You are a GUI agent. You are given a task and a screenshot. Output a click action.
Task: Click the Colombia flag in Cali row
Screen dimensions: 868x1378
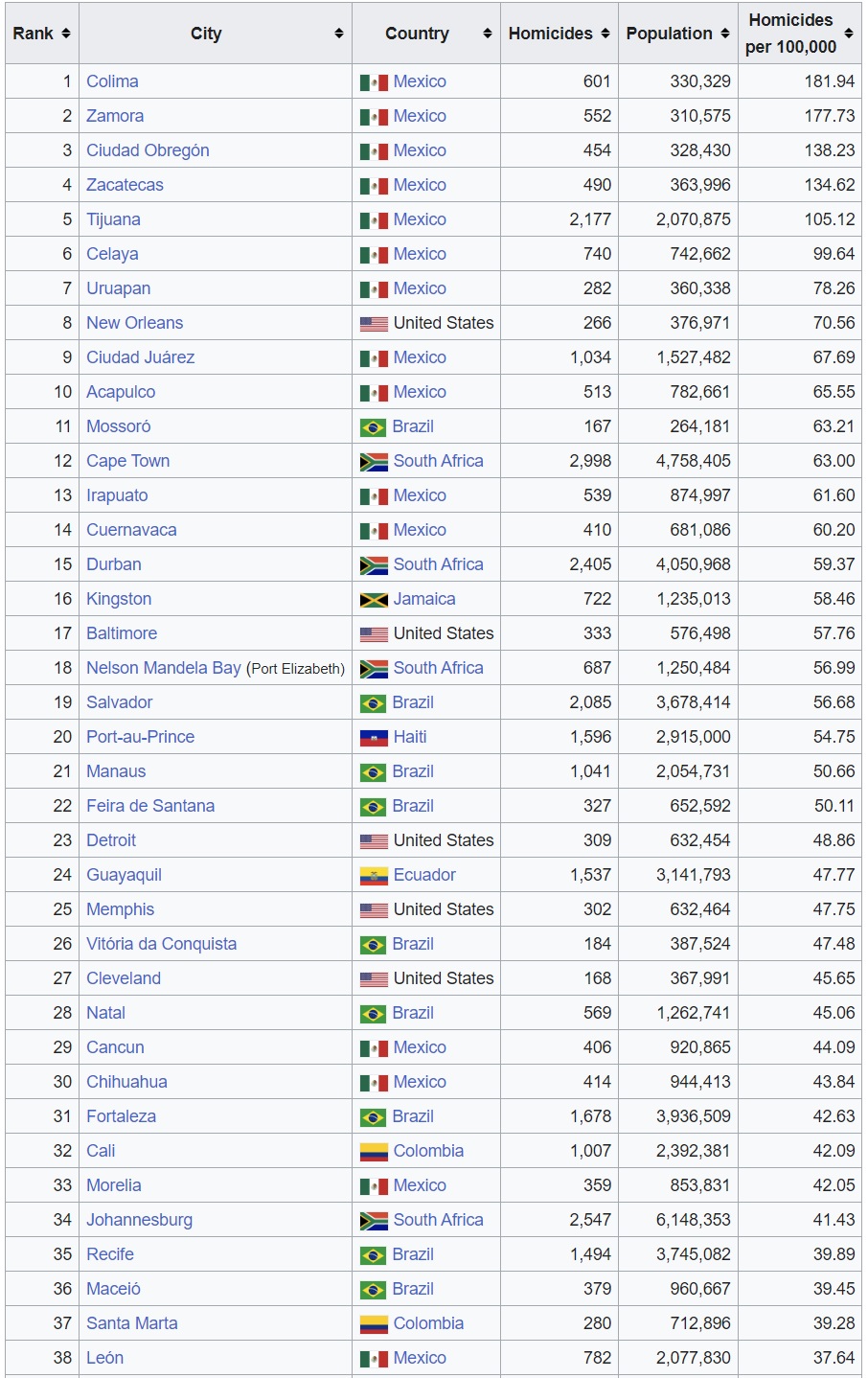pos(374,1152)
